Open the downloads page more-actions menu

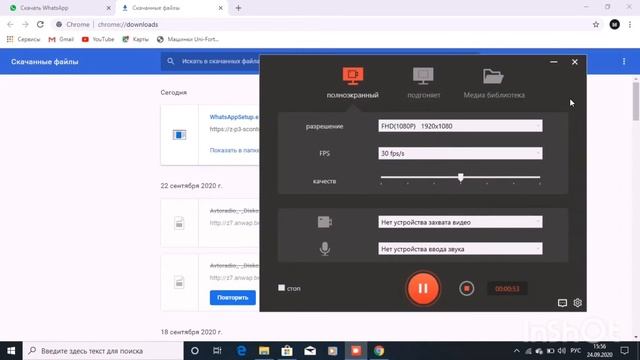[624, 62]
